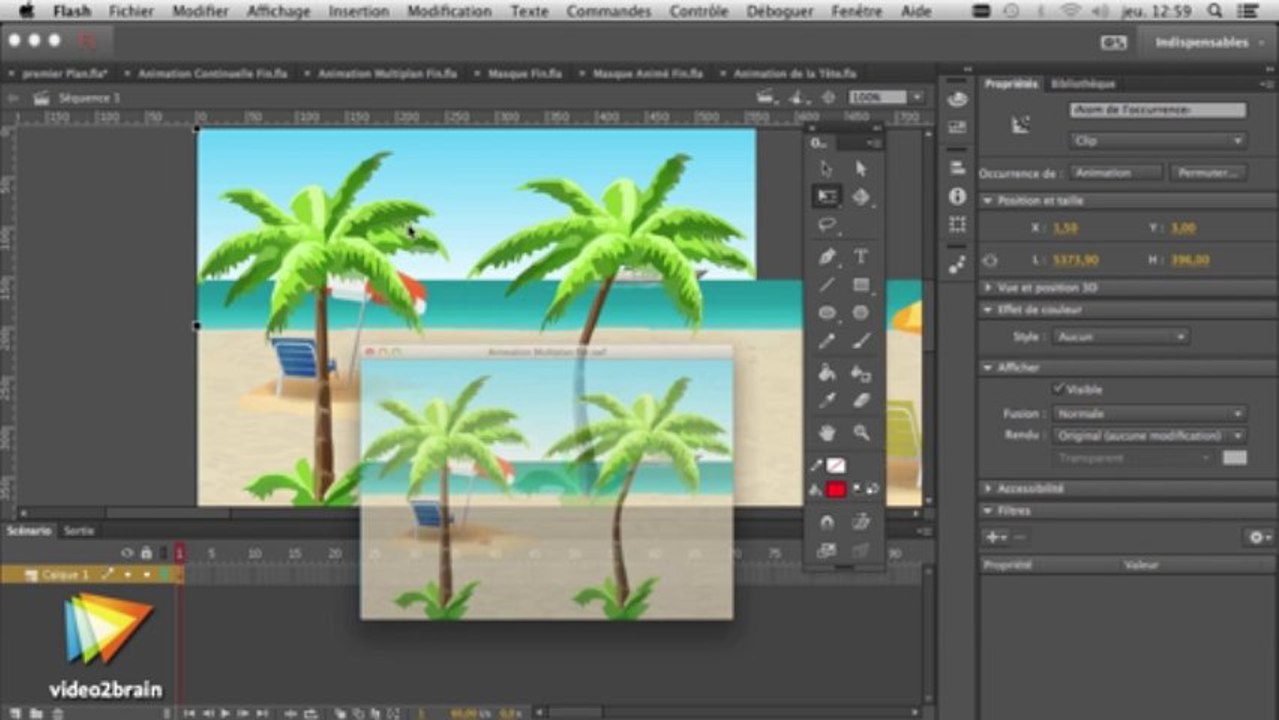The width and height of the screenshot is (1279, 720).
Task: Click the New Layer icon in timeline
Action: point(15,713)
